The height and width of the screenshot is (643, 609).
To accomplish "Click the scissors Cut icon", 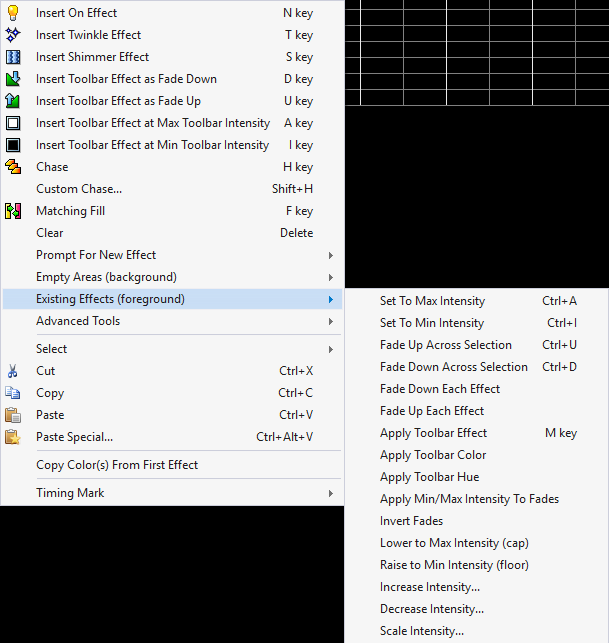I will click(x=12, y=371).
